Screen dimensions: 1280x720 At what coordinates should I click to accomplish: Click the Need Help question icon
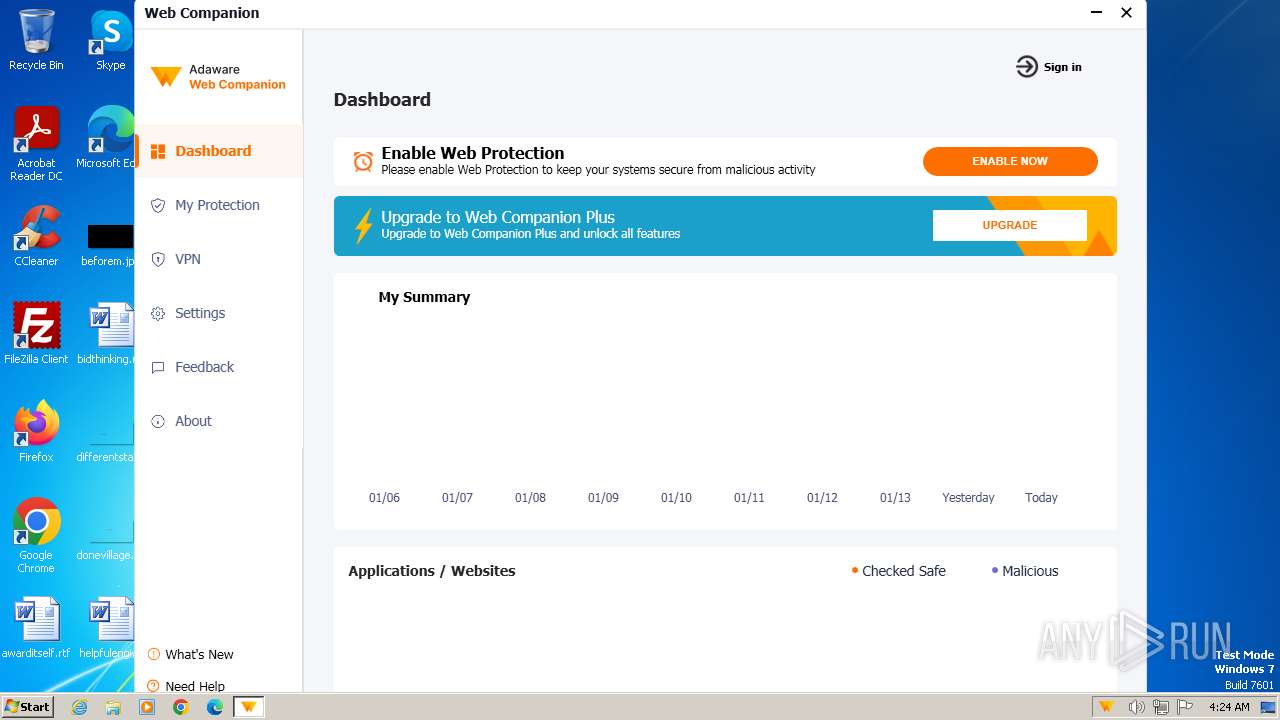(154, 686)
